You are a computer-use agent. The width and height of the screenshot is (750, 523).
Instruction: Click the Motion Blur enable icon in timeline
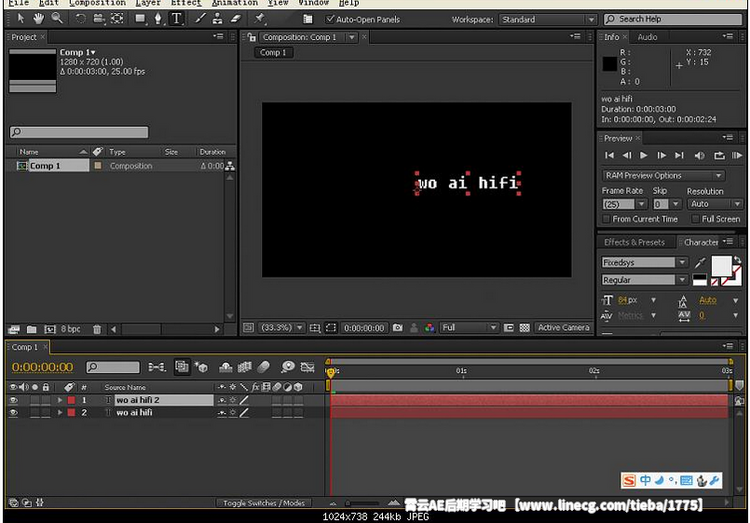[x=264, y=367]
